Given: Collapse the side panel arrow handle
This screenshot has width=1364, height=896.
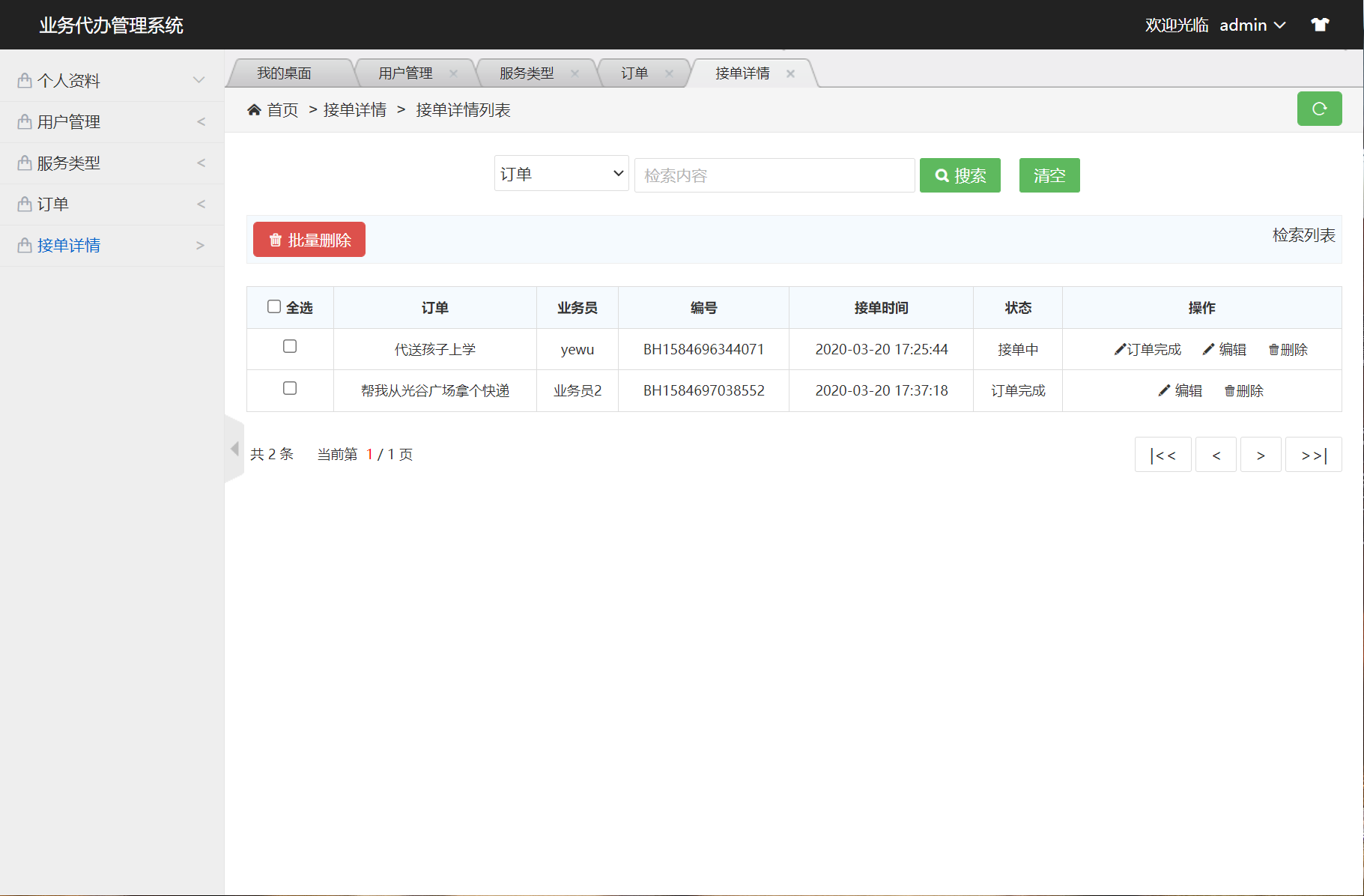Looking at the screenshot, I should click(234, 449).
